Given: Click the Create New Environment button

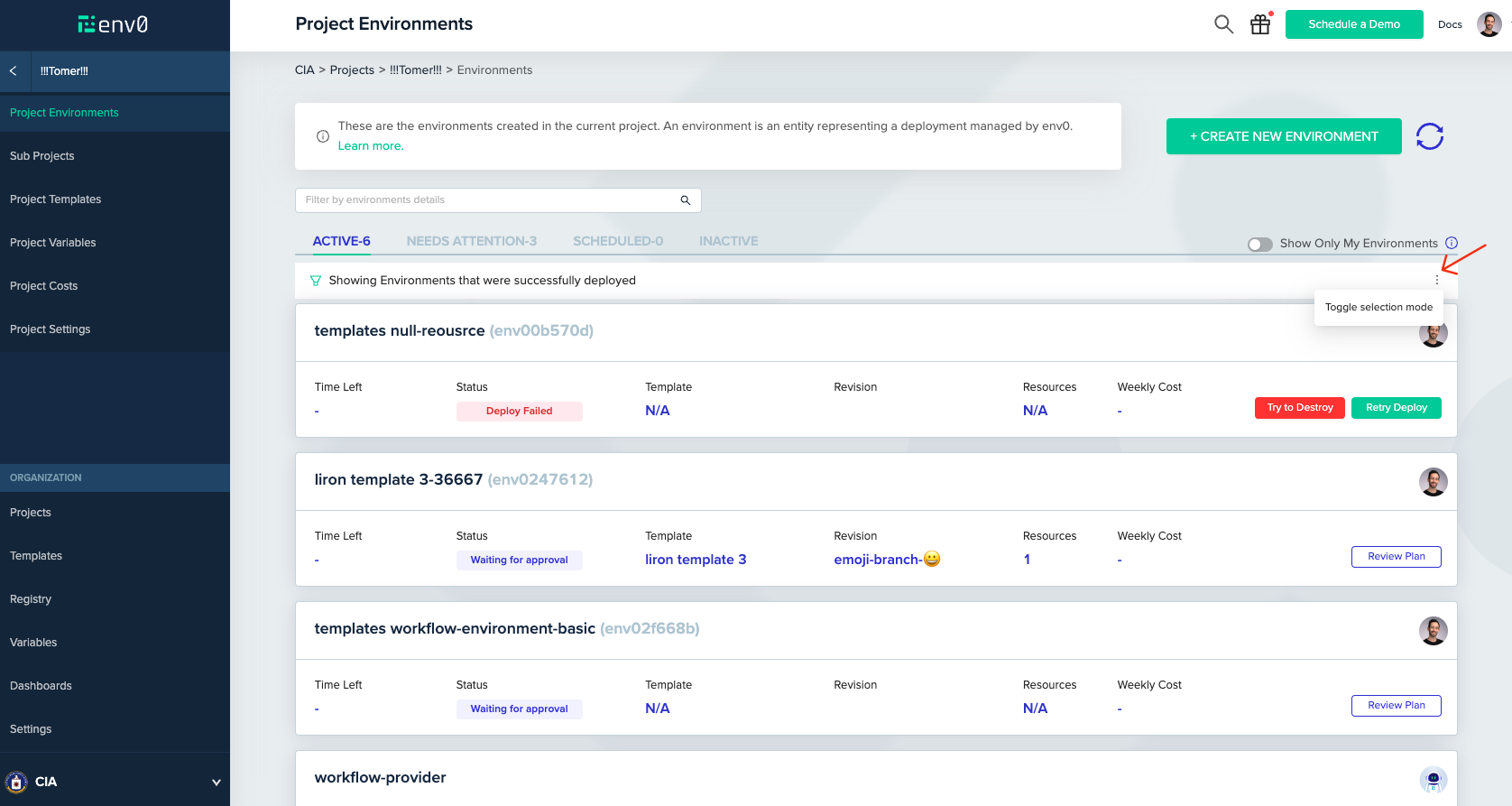Looking at the screenshot, I should [1284, 136].
